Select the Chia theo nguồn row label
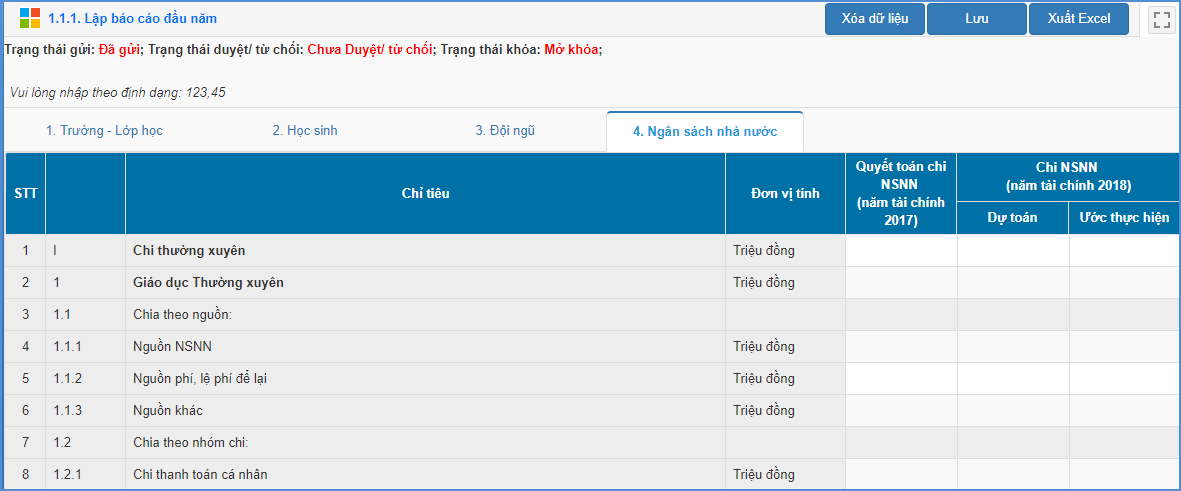 183,315
